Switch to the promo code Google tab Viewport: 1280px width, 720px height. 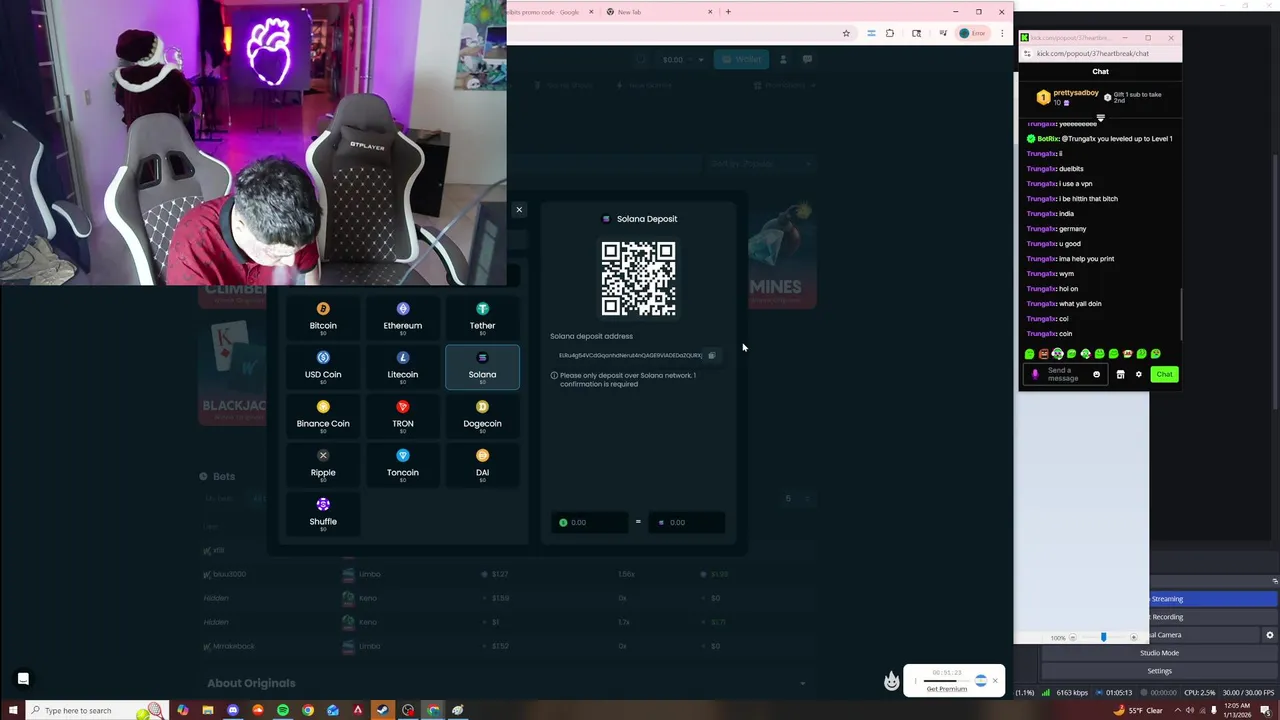pos(548,12)
